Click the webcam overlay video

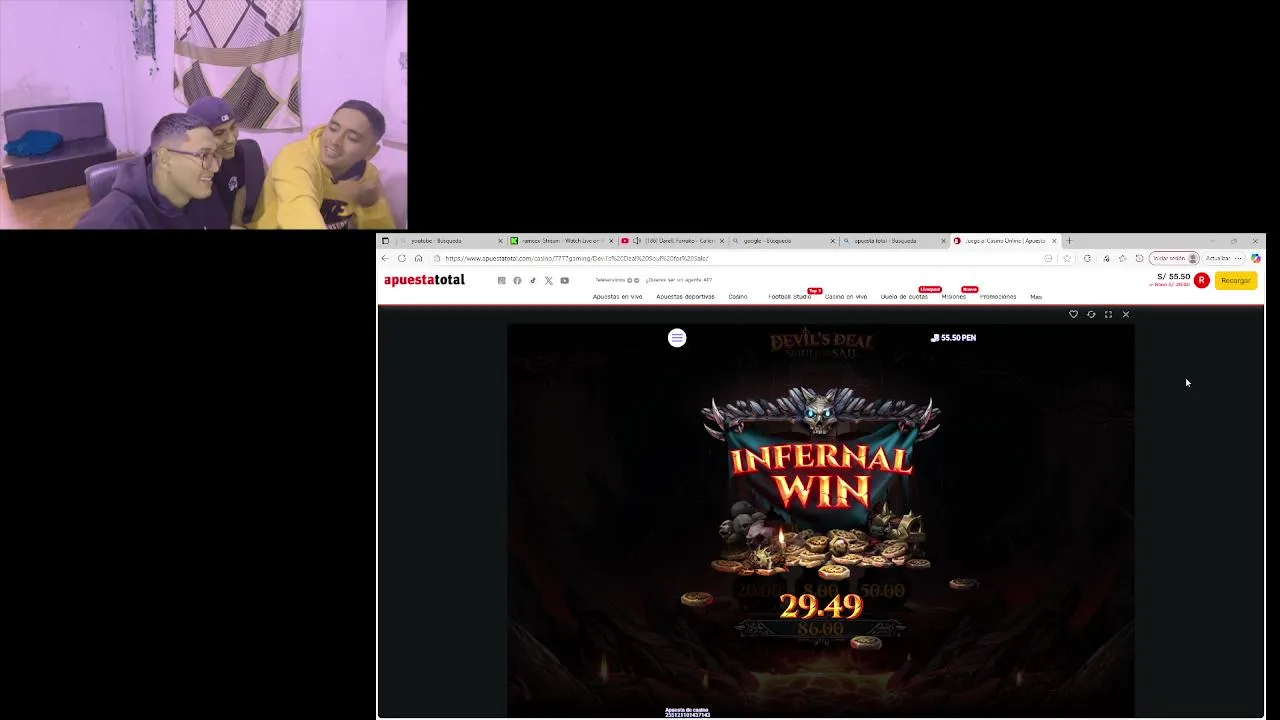point(204,115)
